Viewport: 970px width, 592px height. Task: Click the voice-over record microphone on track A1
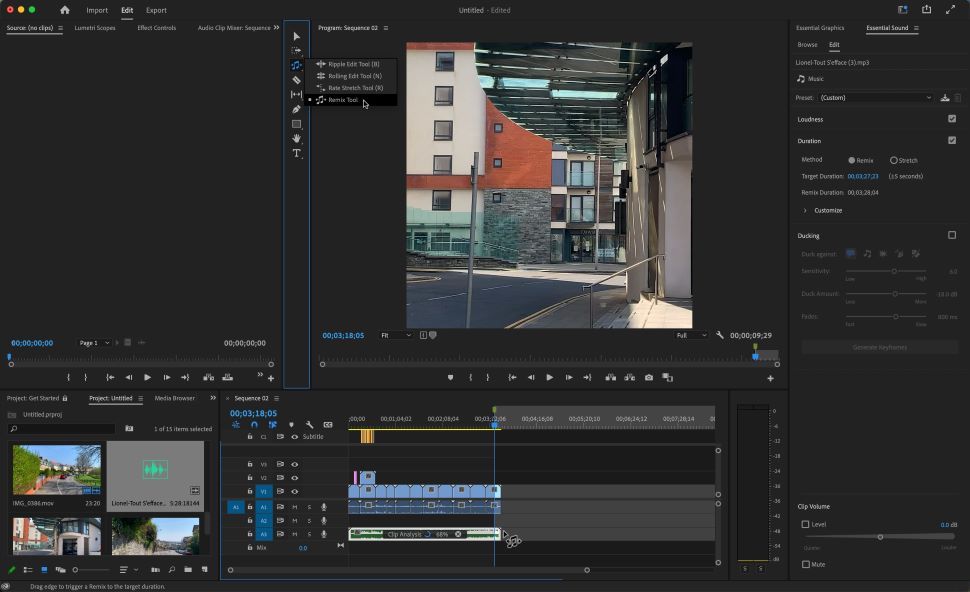point(324,507)
